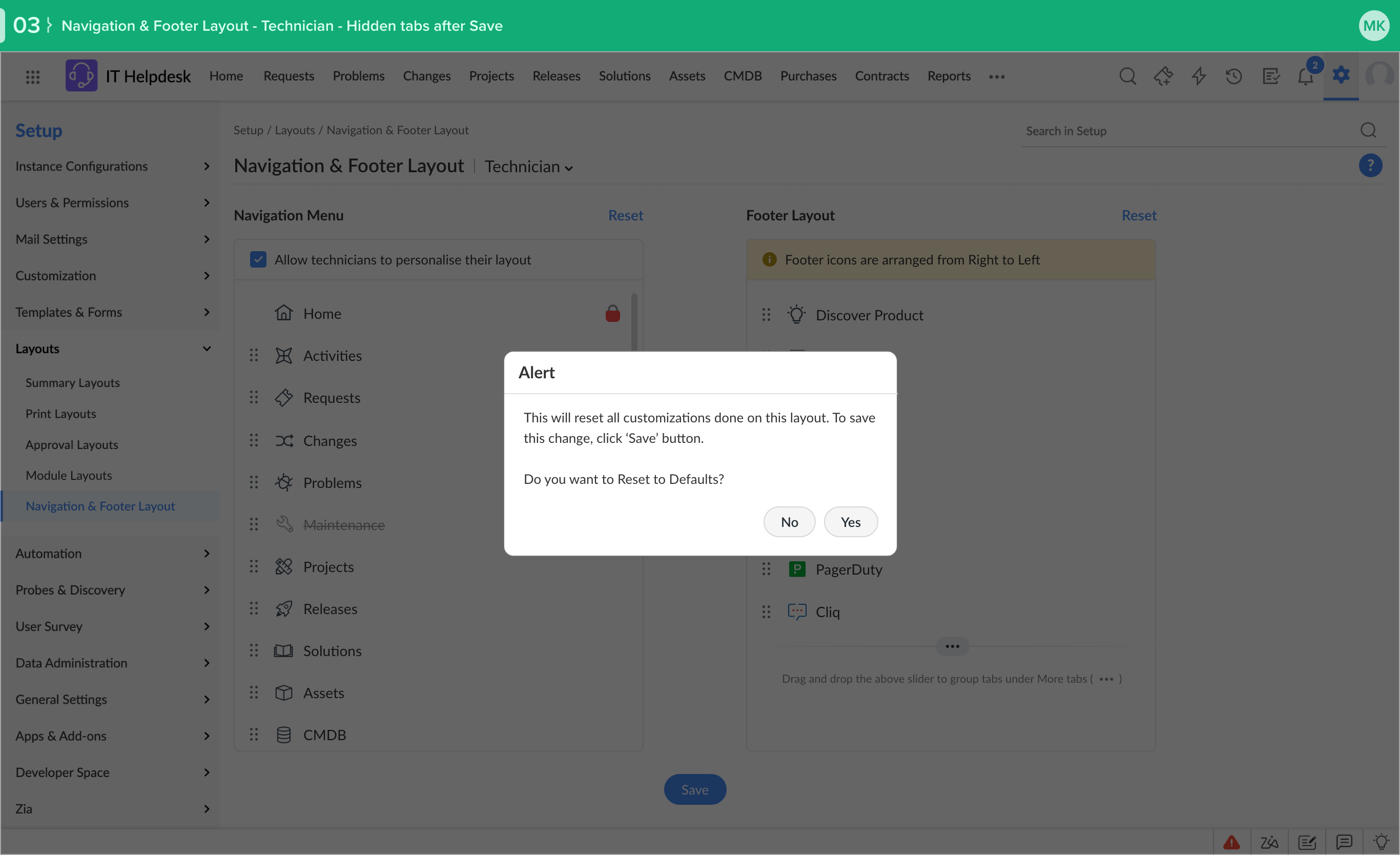Viewport: 1400px width, 855px height.
Task: Open the search magnifier in top bar
Action: (x=1127, y=76)
